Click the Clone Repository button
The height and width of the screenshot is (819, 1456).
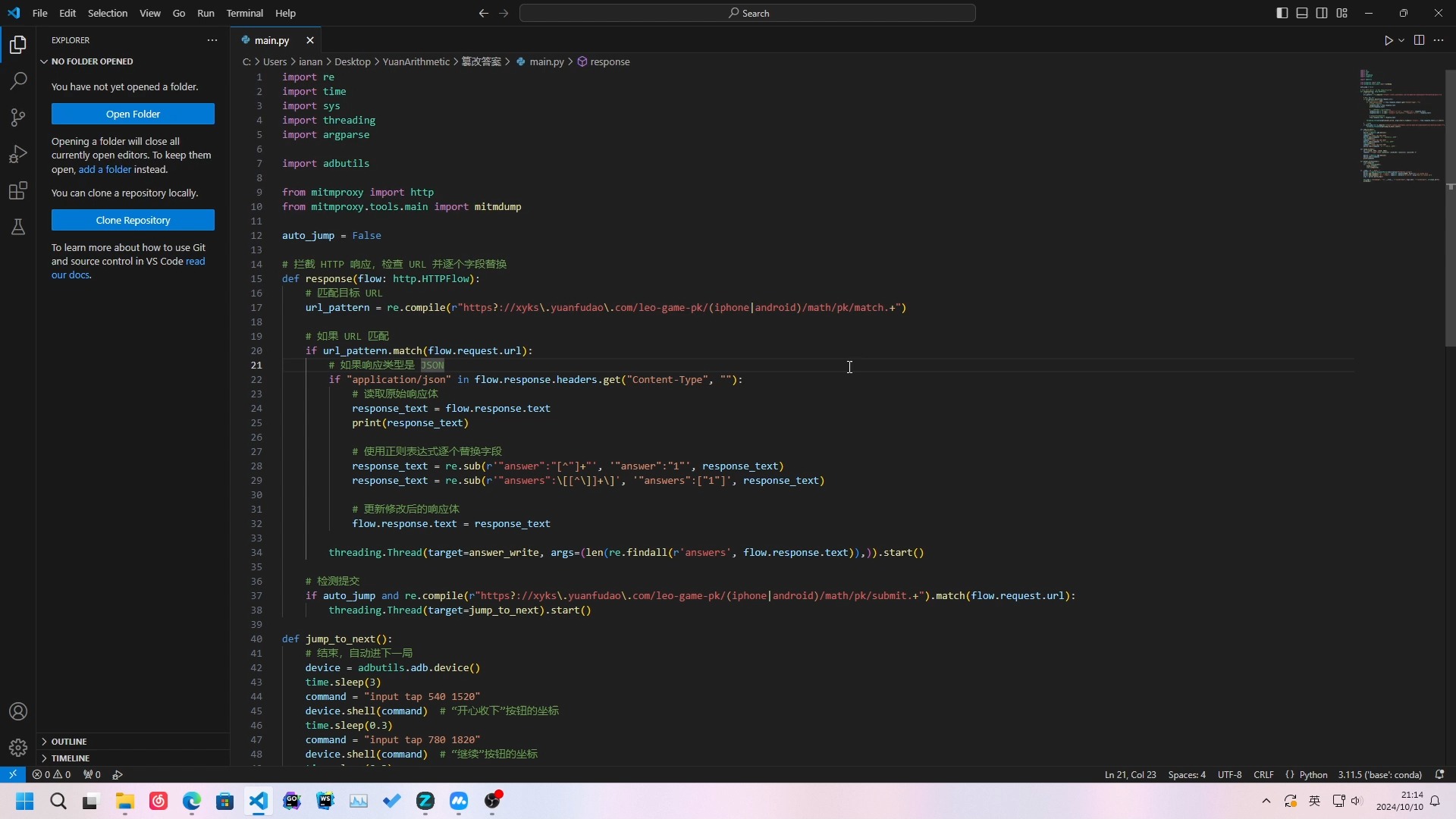tap(133, 220)
